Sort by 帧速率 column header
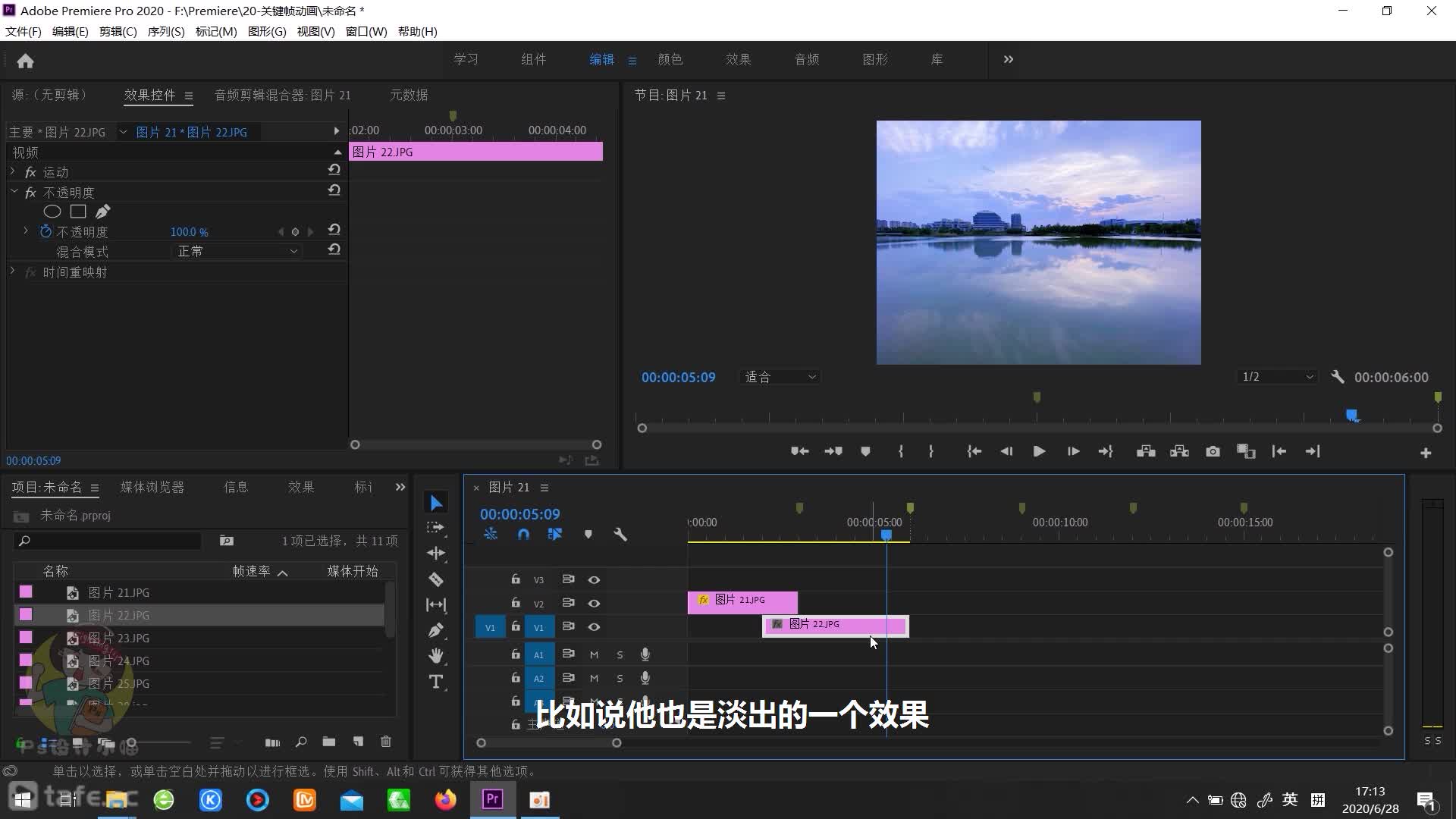1456x819 pixels. point(251,571)
